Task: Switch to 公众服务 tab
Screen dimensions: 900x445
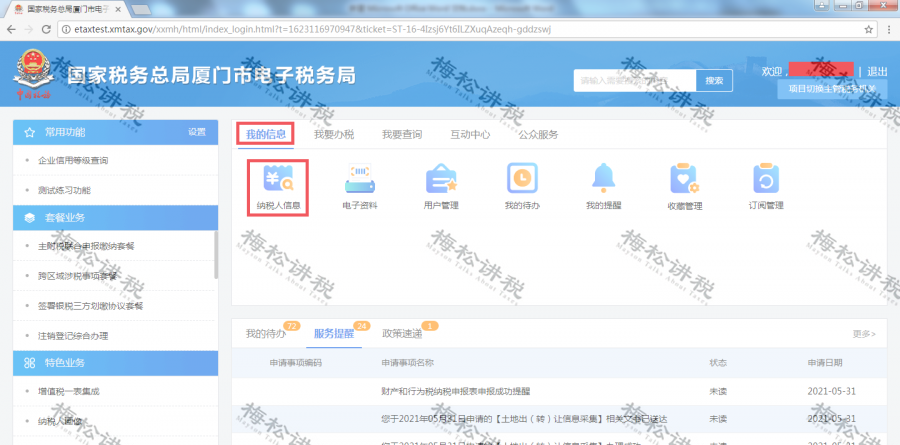Action: (538, 135)
